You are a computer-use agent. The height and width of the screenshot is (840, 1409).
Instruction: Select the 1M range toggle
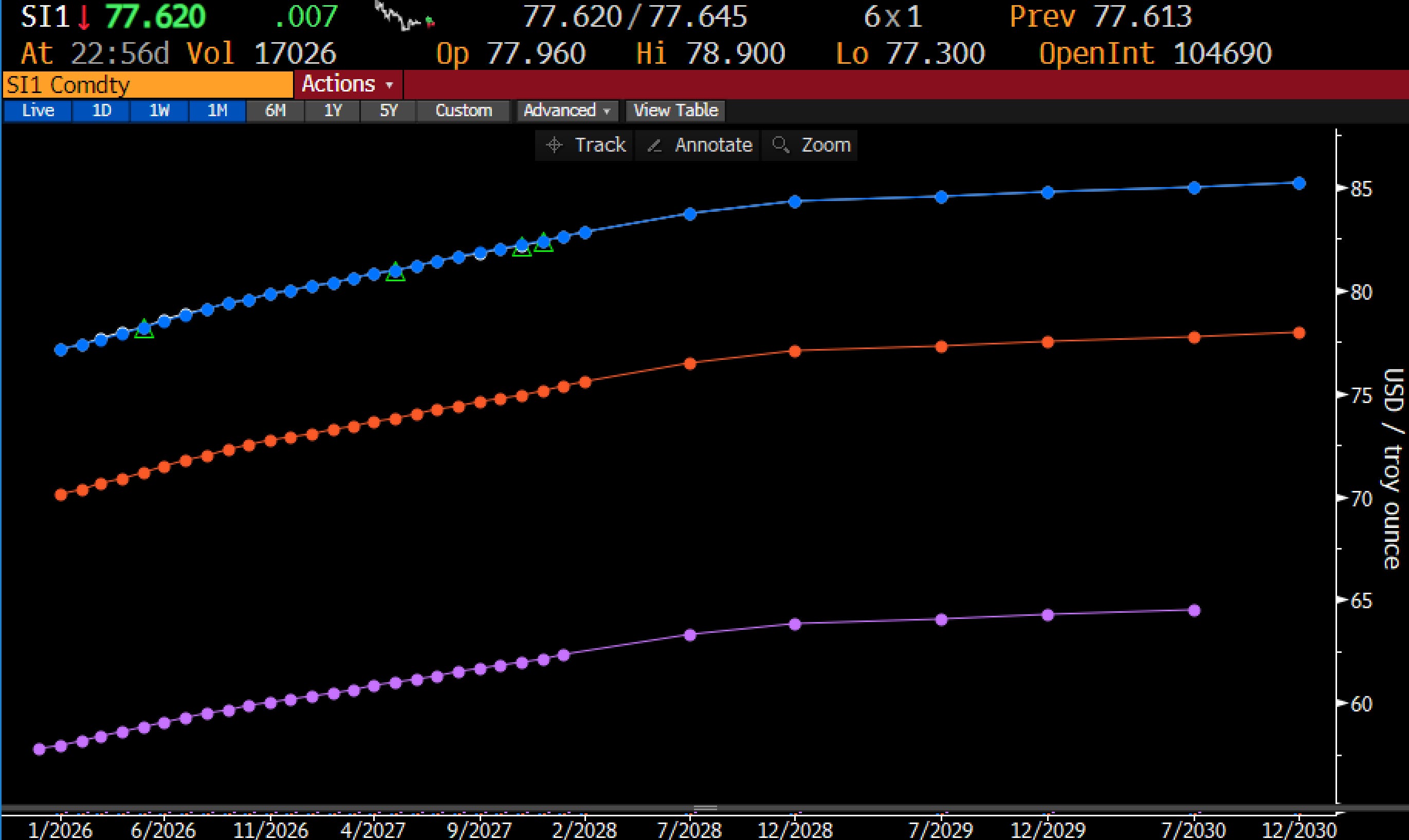(x=217, y=111)
